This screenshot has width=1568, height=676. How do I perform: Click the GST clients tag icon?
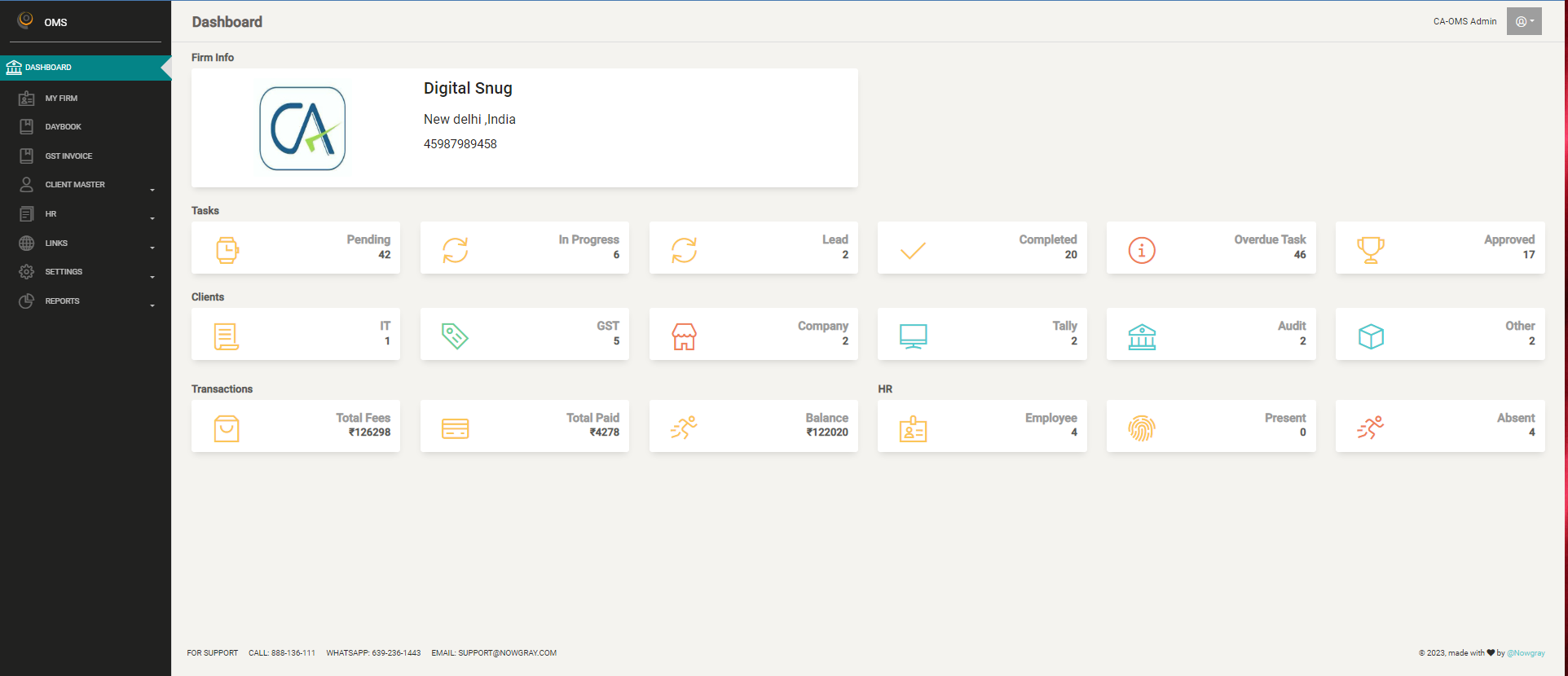pyautogui.click(x=455, y=336)
